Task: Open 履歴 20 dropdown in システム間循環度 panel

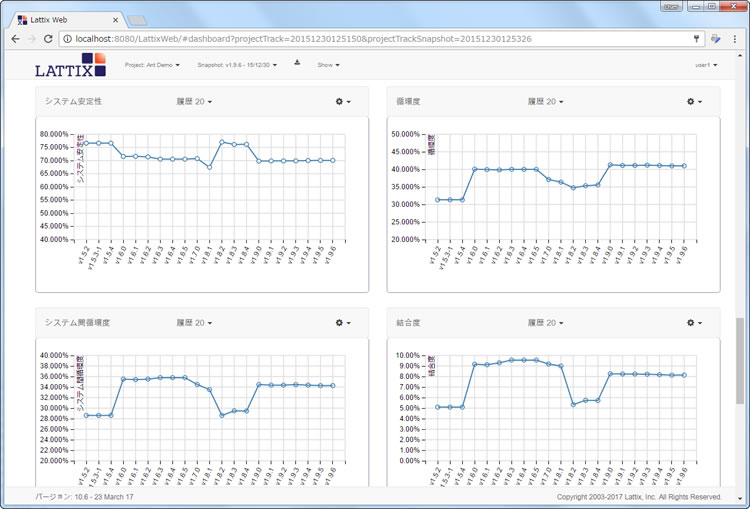Action: 194,323
